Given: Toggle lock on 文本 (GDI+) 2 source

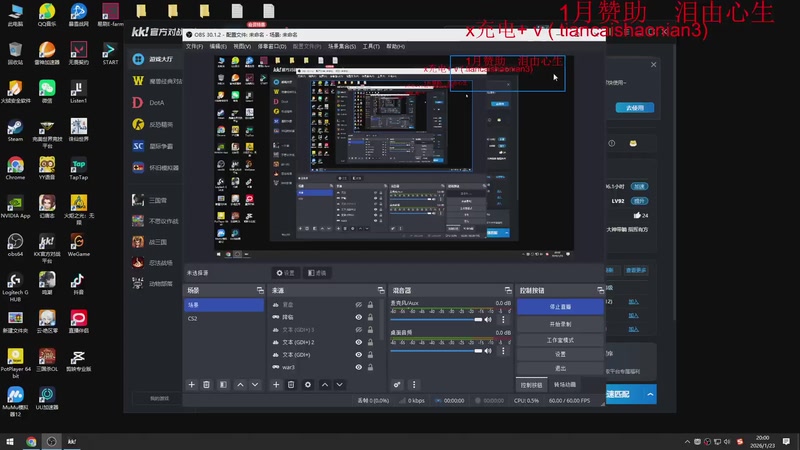Looking at the screenshot, I should [370, 342].
